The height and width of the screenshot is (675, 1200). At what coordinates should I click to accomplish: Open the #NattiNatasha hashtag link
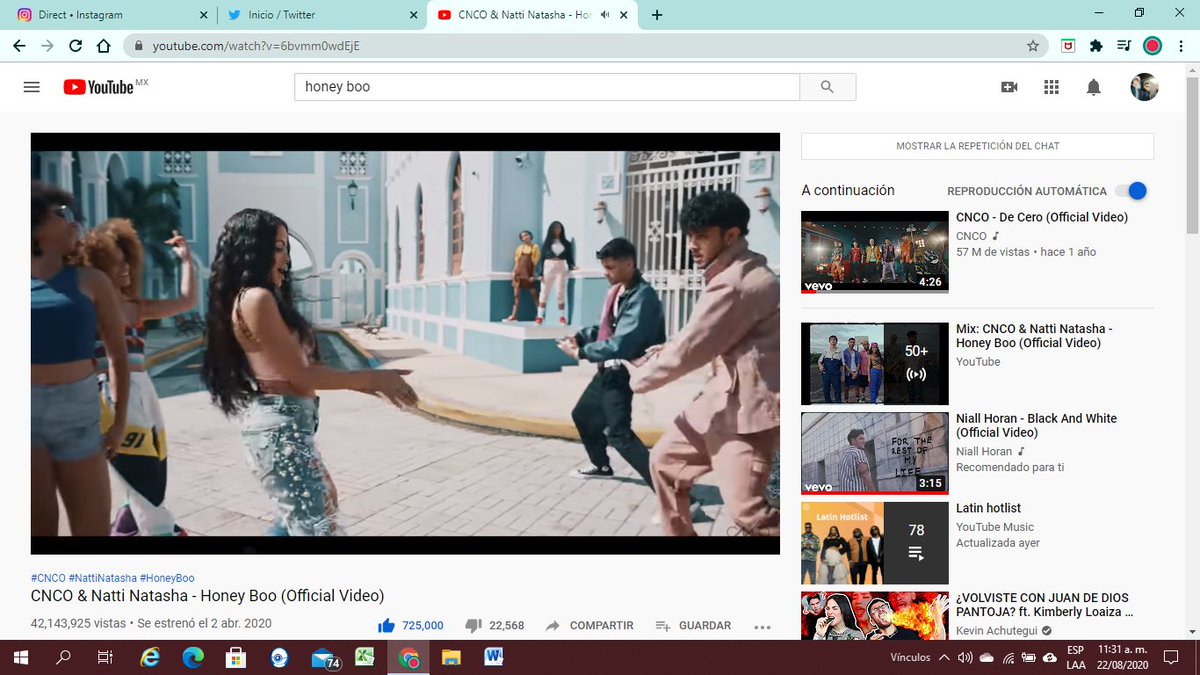103,578
